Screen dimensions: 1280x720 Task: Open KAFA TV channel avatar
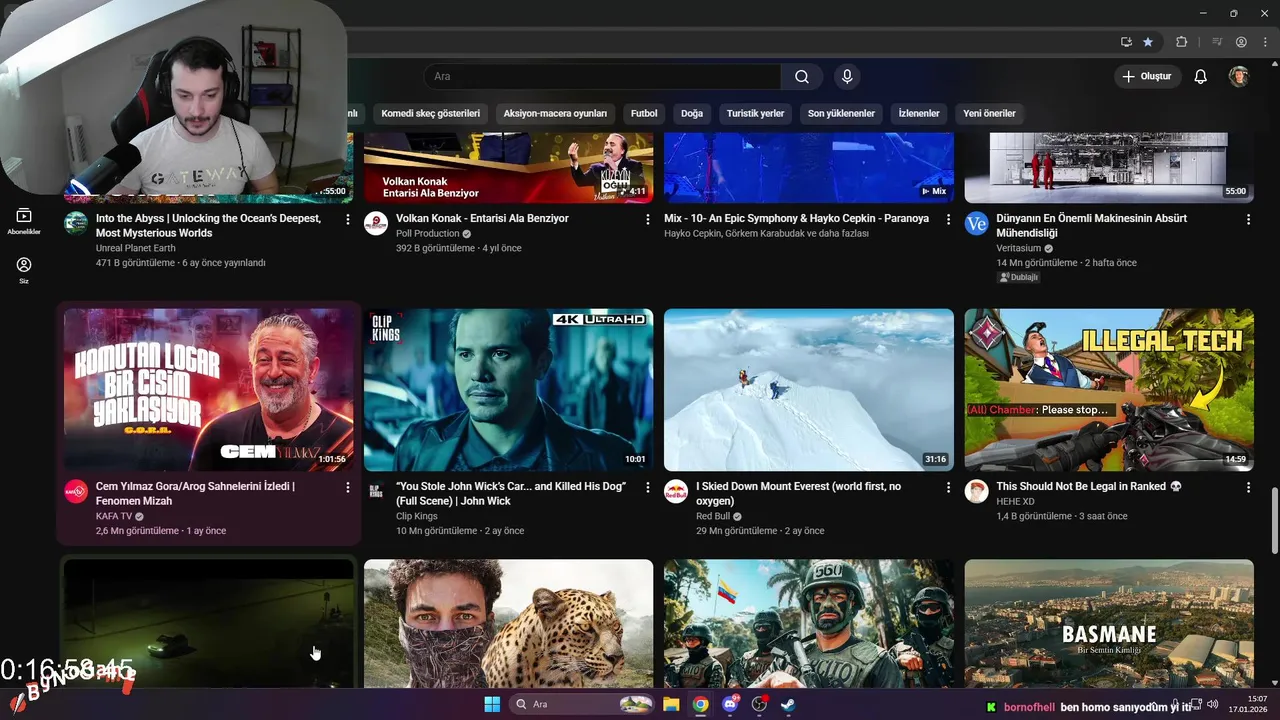(x=76, y=491)
